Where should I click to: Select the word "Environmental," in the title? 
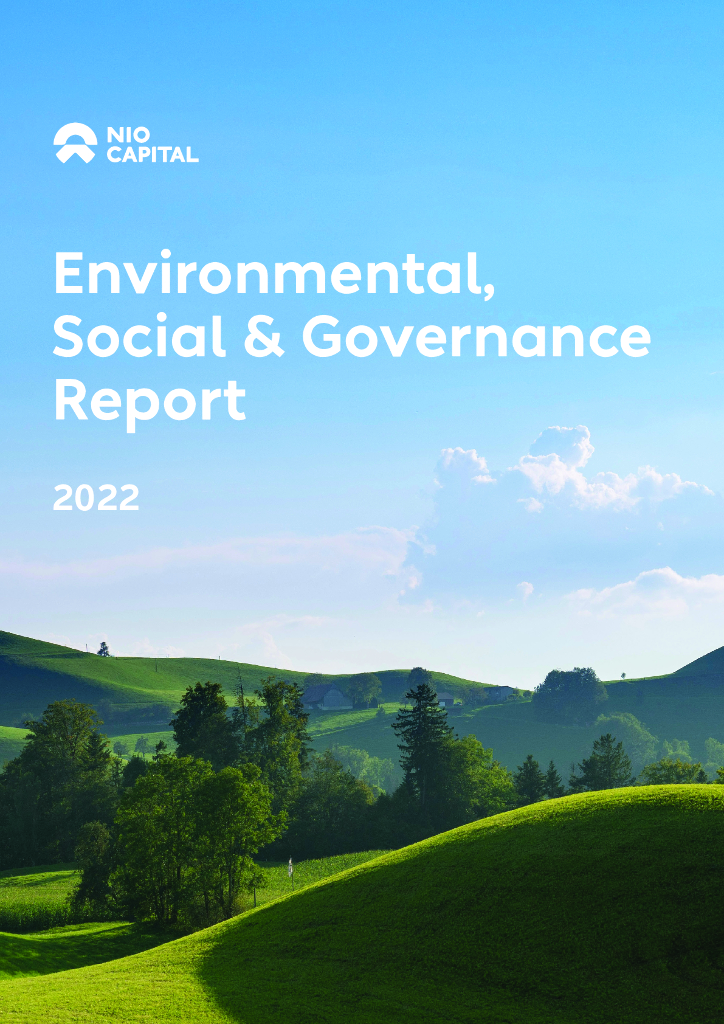[274, 274]
